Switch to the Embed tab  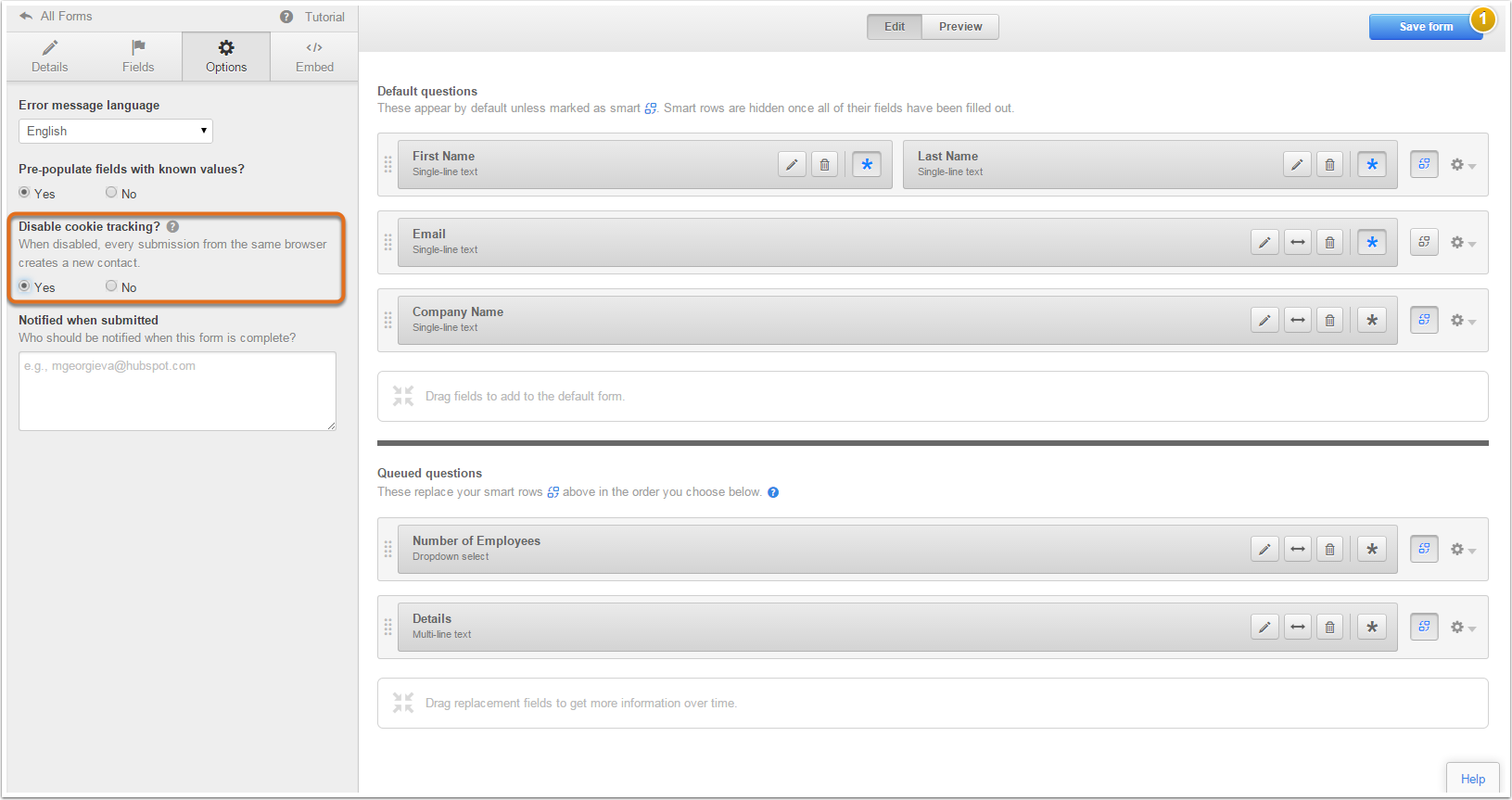314,57
